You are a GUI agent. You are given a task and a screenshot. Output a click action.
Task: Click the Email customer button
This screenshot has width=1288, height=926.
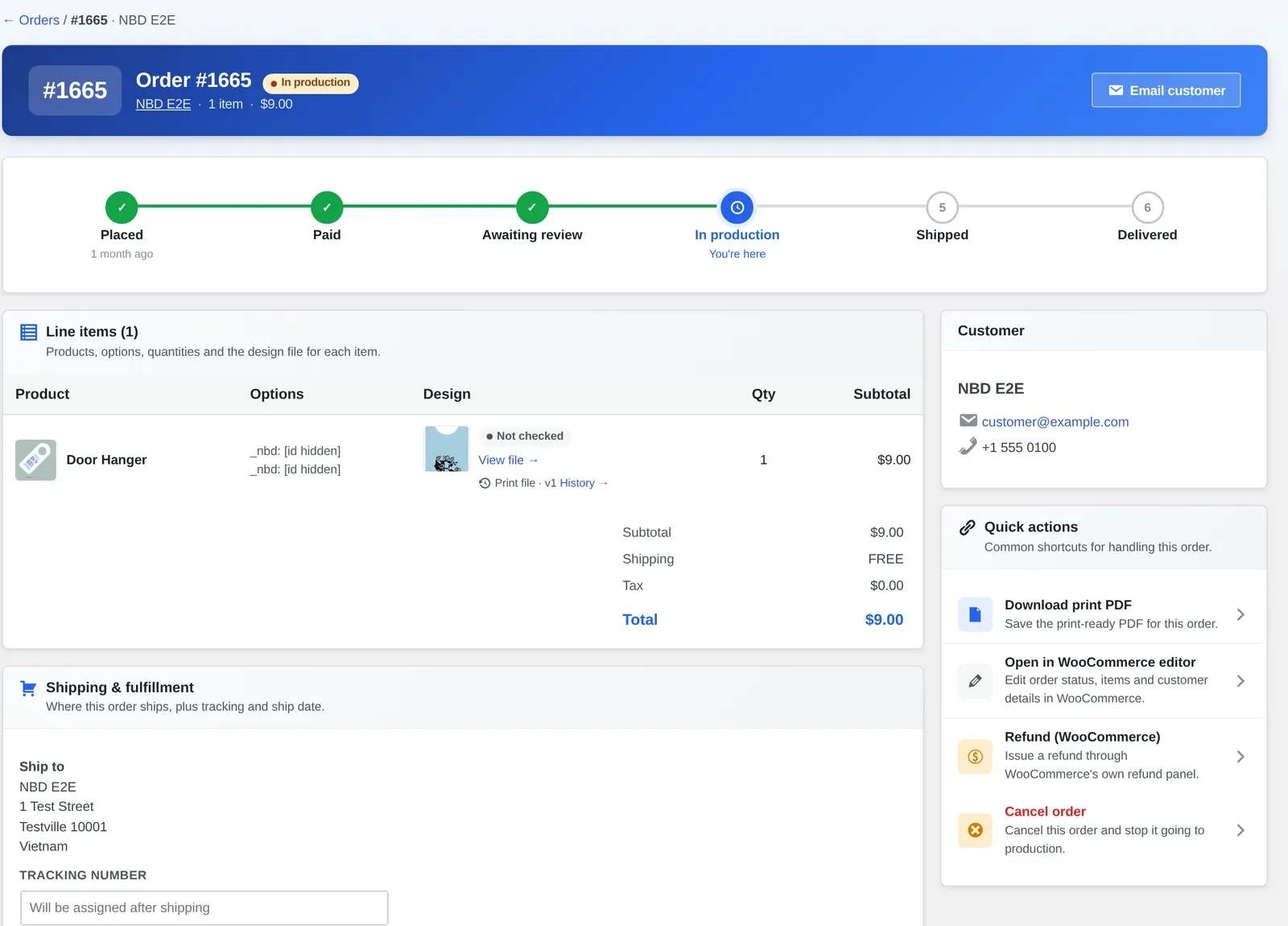[x=1166, y=90]
